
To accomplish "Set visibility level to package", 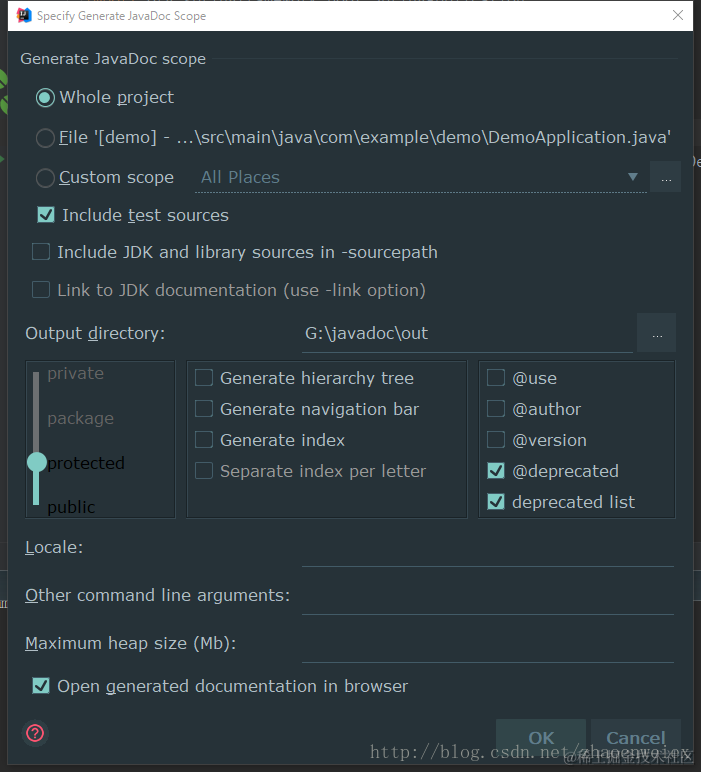I will [81, 418].
